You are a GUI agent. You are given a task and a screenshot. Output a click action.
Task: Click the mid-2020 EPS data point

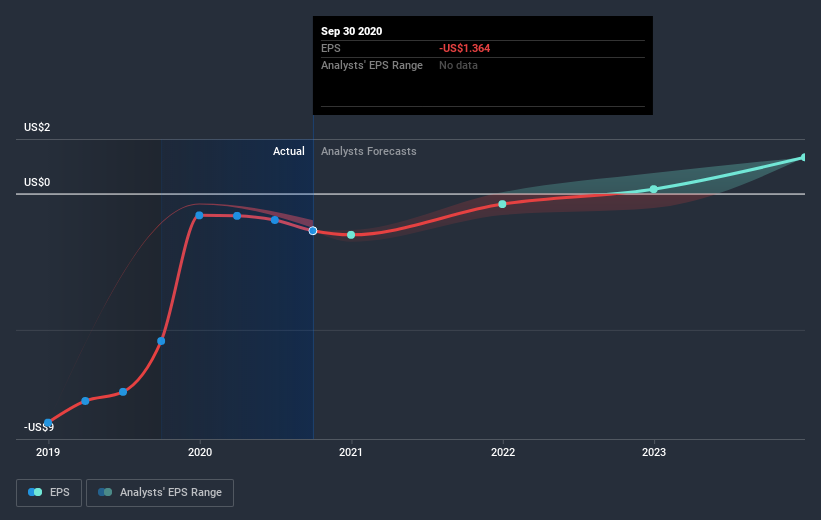[x=275, y=220]
